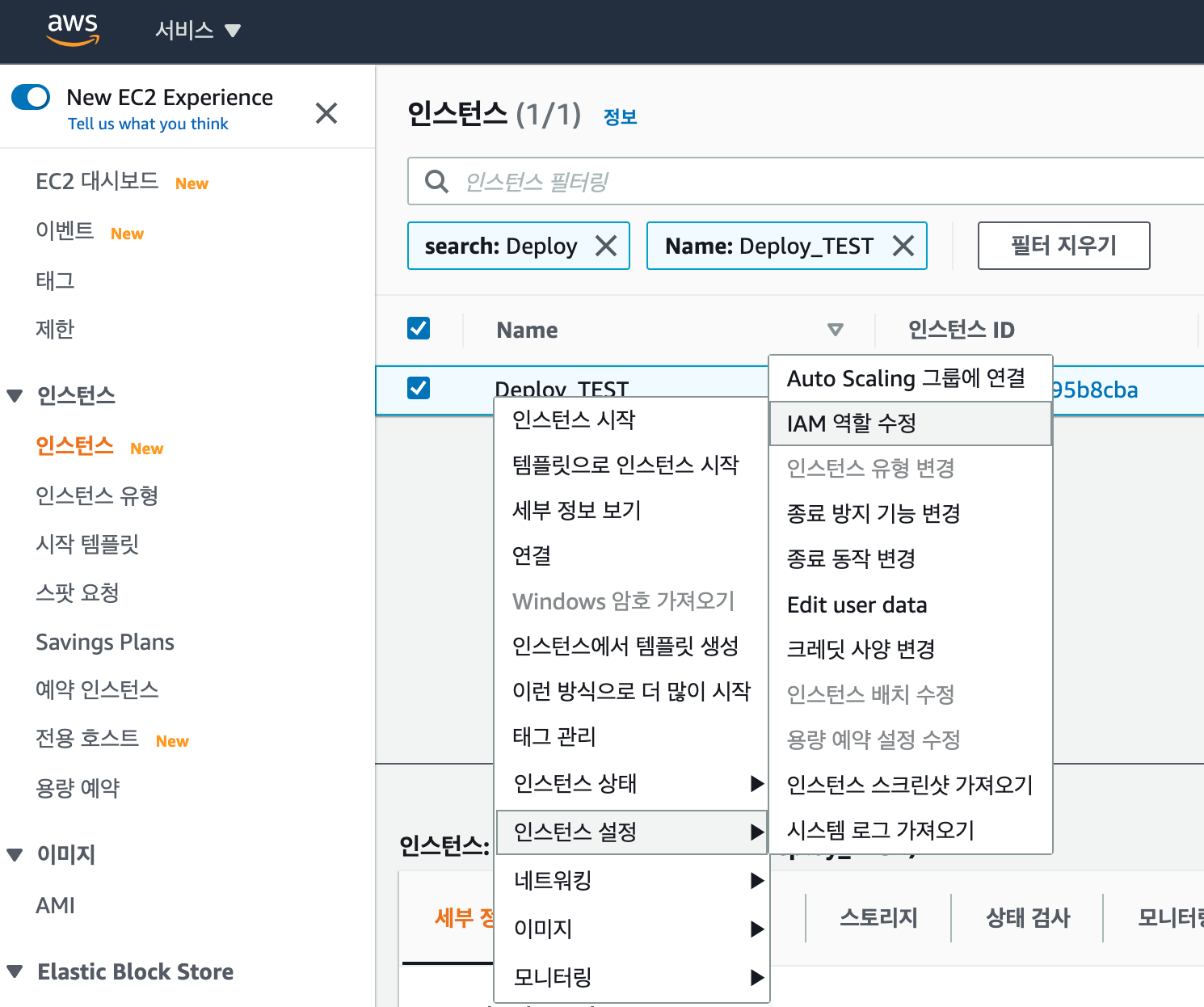Click the search magnifier icon
The image size is (1204, 1007).
click(x=436, y=182)
